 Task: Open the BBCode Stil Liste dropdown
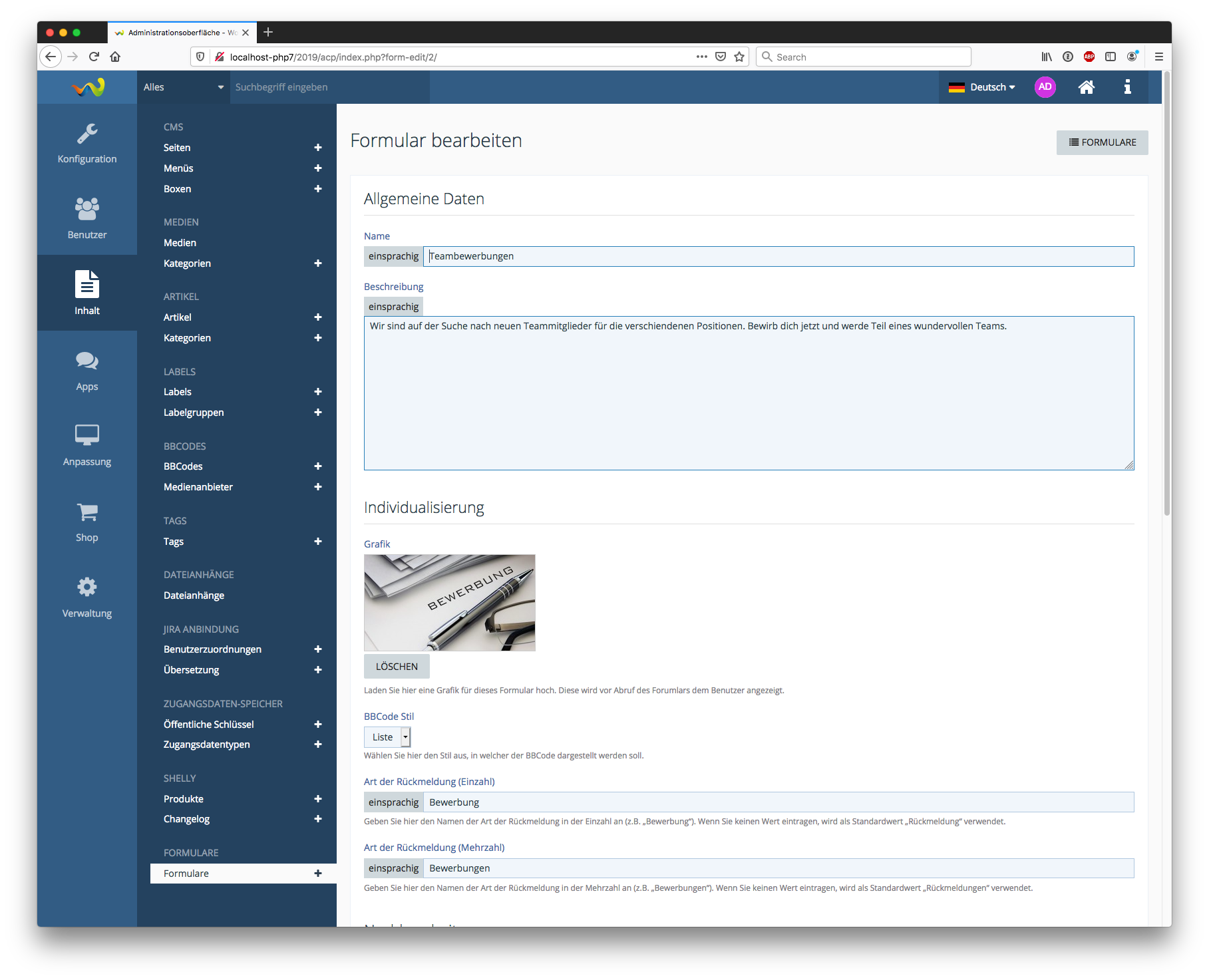(x=387, y=737)
